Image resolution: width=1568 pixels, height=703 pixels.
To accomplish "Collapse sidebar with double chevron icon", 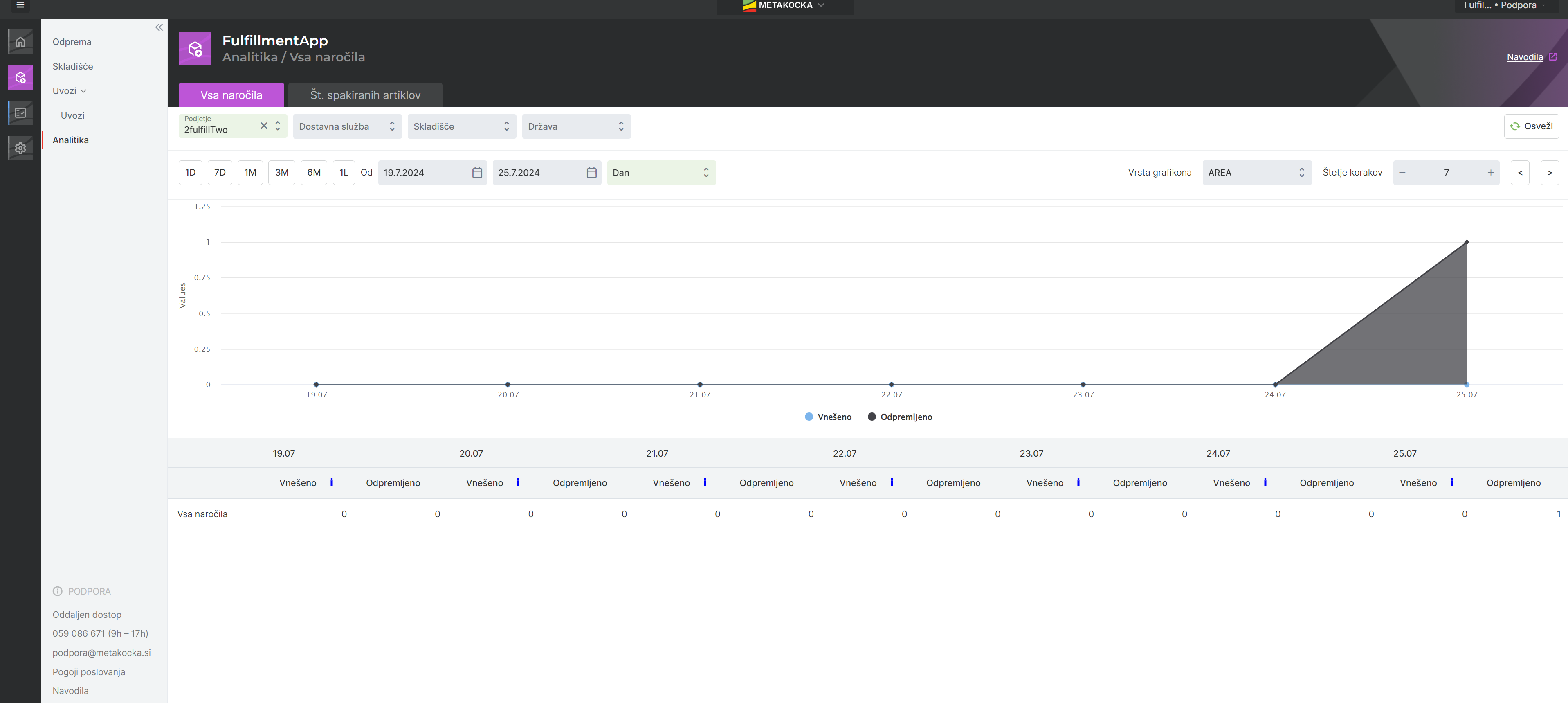I will (159, 27).
